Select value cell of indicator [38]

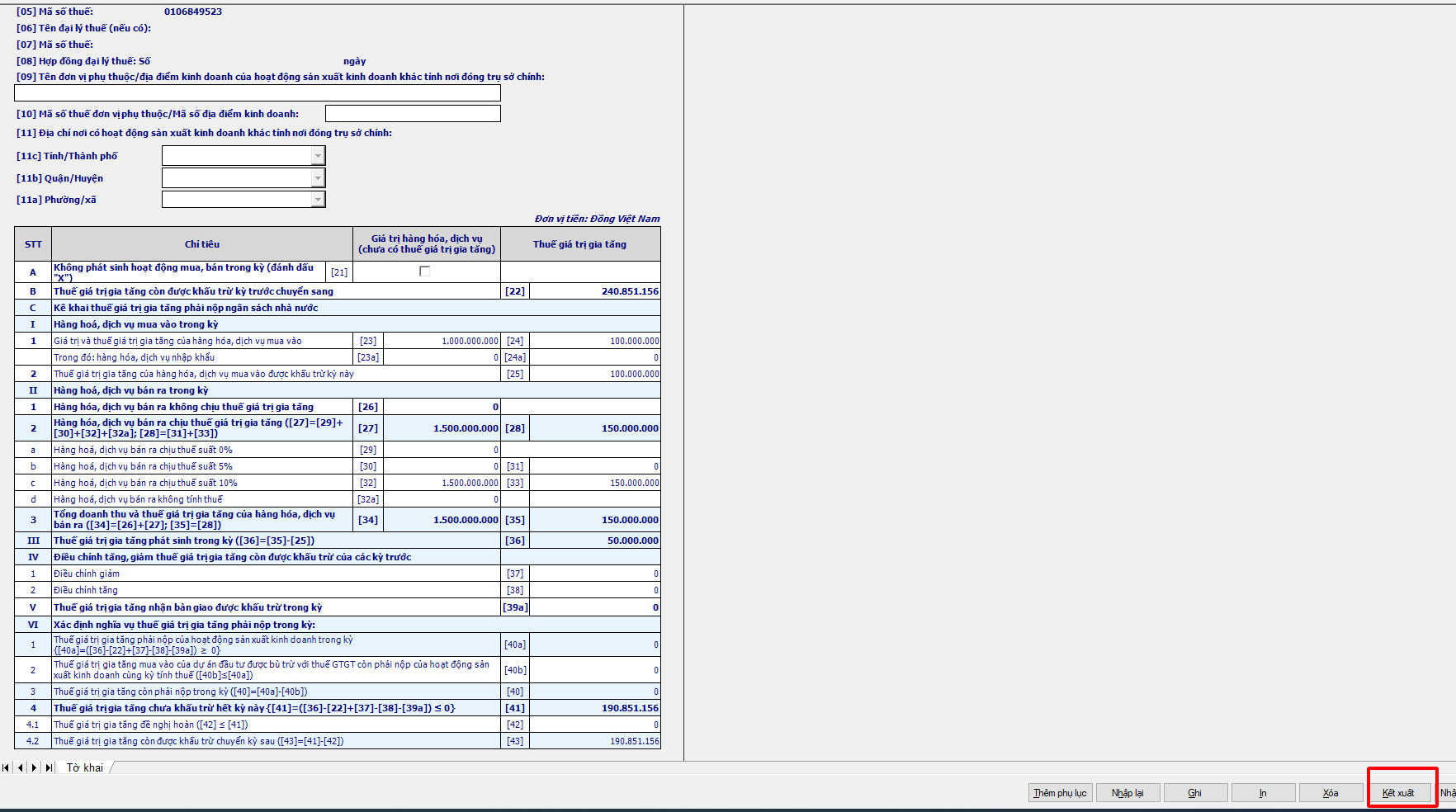(x=595, y=590)
